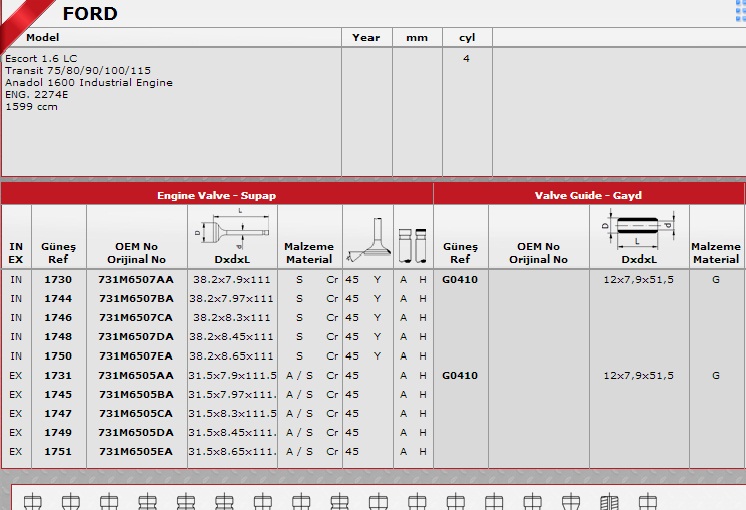Click dimension 38.2x7.97x111
The width and height of the screenshot is (746, 510).
point(232,299)
